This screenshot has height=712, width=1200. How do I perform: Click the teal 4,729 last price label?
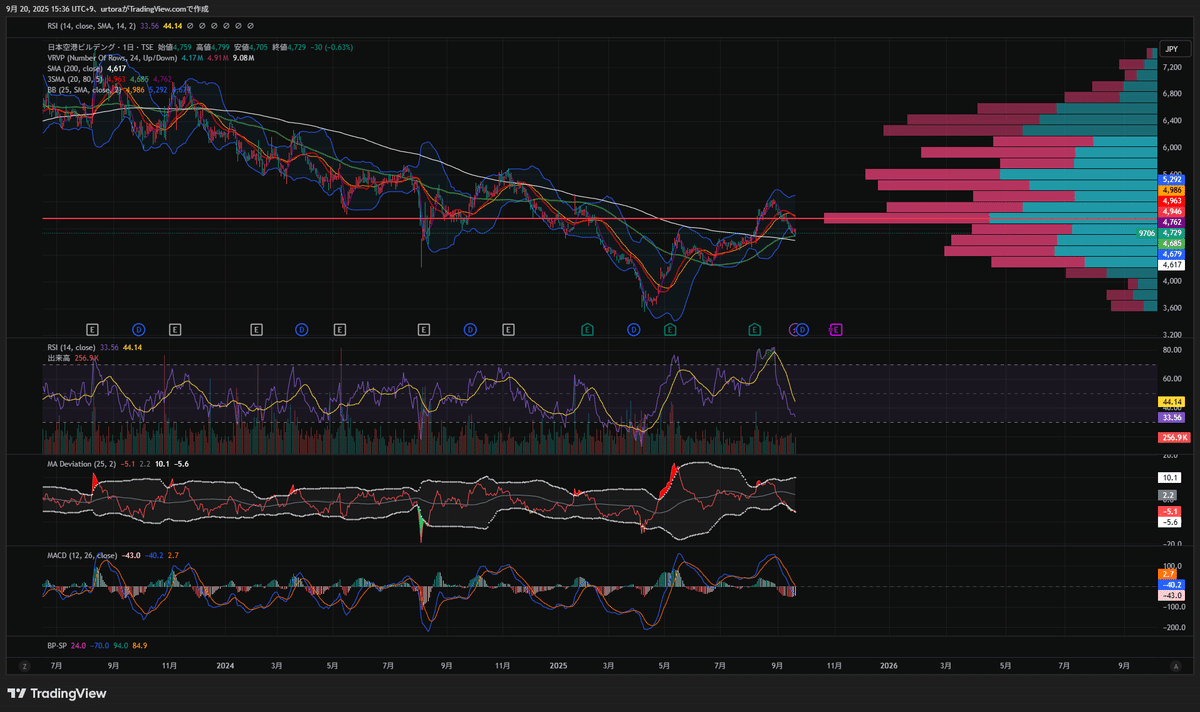pos(1172,232)
